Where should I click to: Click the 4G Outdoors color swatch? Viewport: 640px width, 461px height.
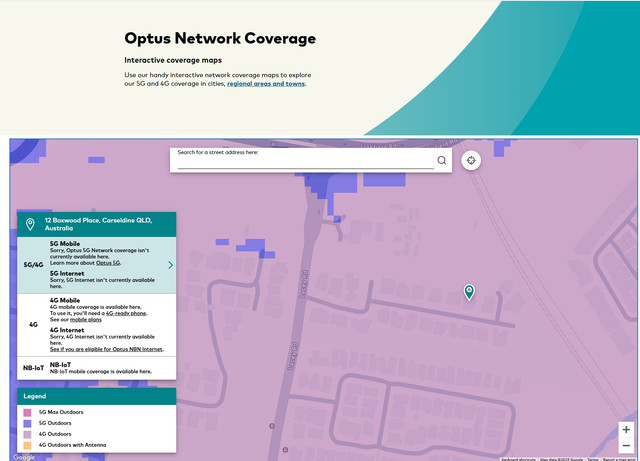27,434
